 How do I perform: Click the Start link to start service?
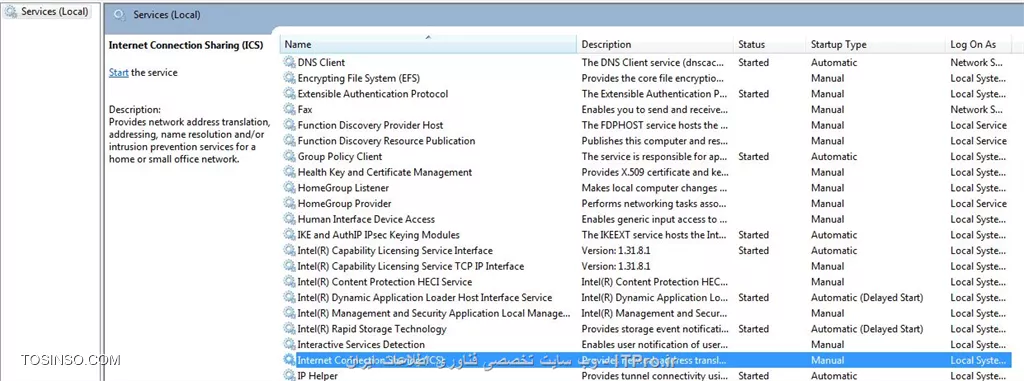click(x=118, y=73)
